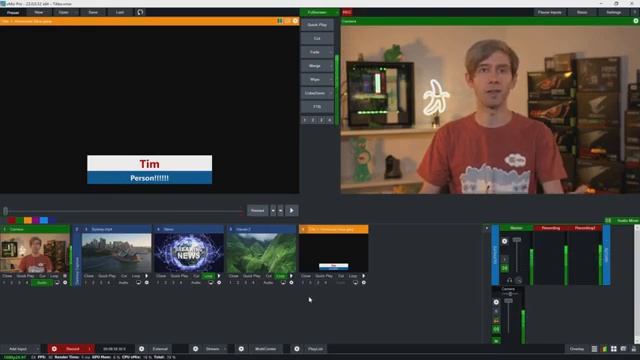The height and width of the screenshot is (360, 640).
Task: Click the External output button
Action: click(x=160, y=349)
